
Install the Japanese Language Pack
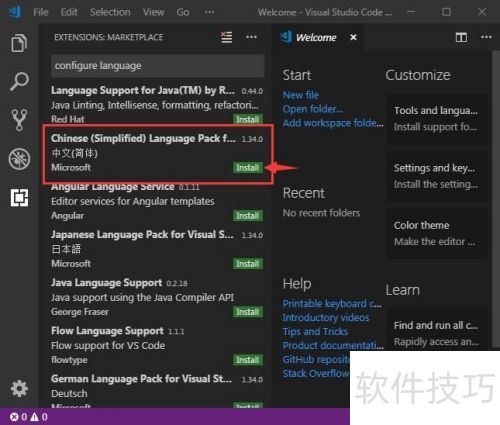point(248,264)
